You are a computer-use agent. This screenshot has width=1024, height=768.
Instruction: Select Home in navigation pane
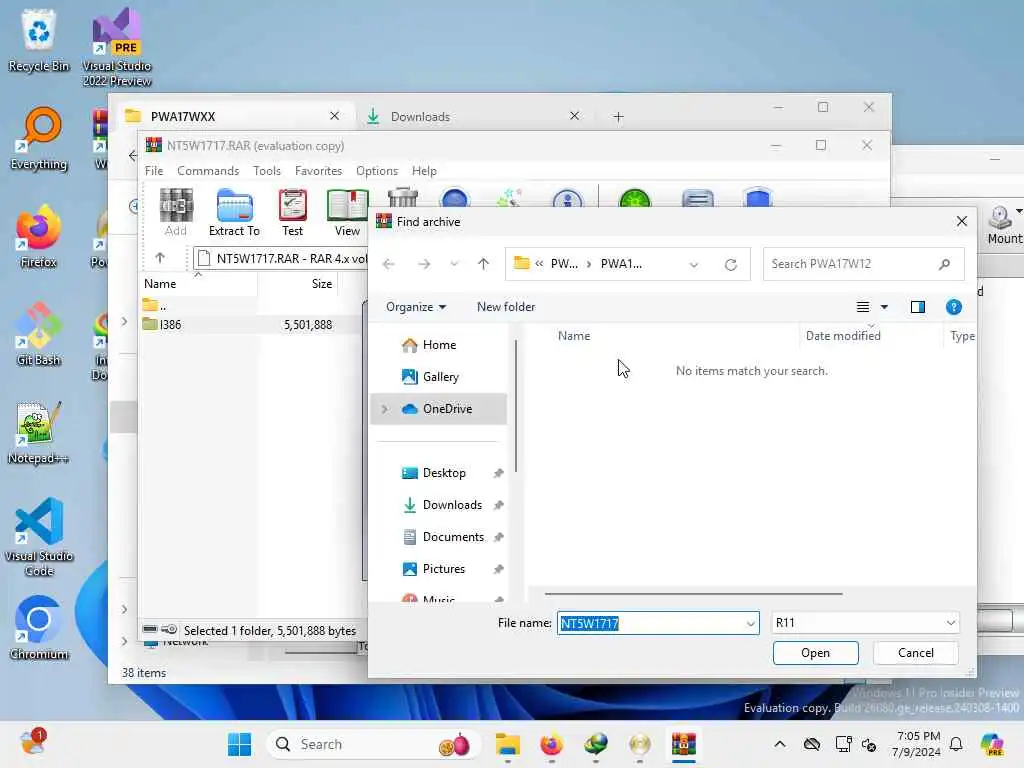[439, 345]
